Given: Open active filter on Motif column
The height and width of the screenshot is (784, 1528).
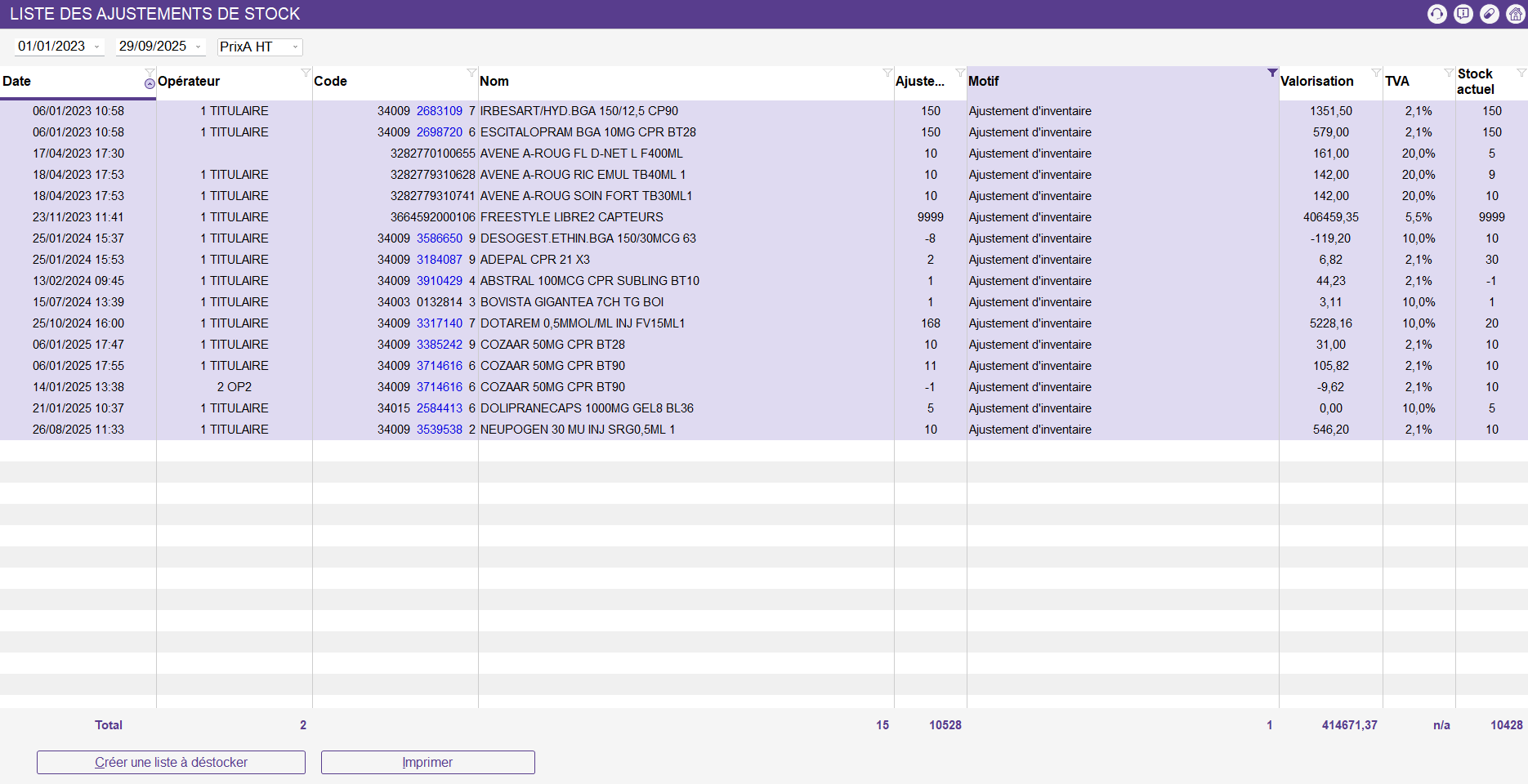Looking at the screenshot, I should [1272, 73].
